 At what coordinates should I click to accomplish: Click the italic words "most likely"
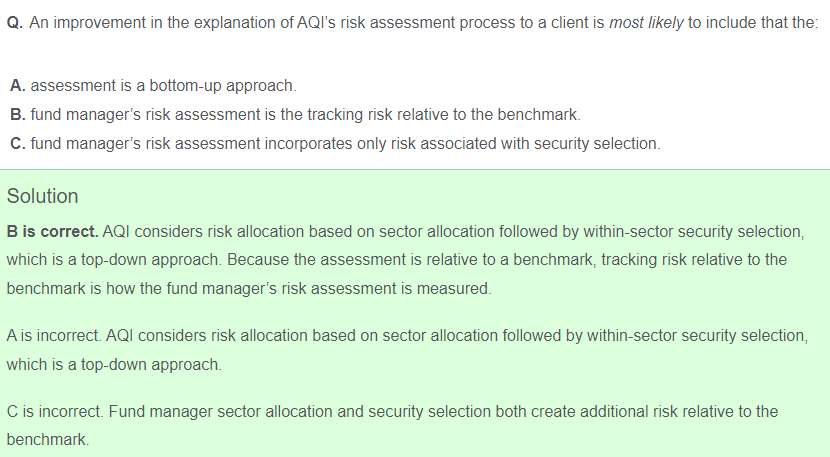tap(646, 22)
